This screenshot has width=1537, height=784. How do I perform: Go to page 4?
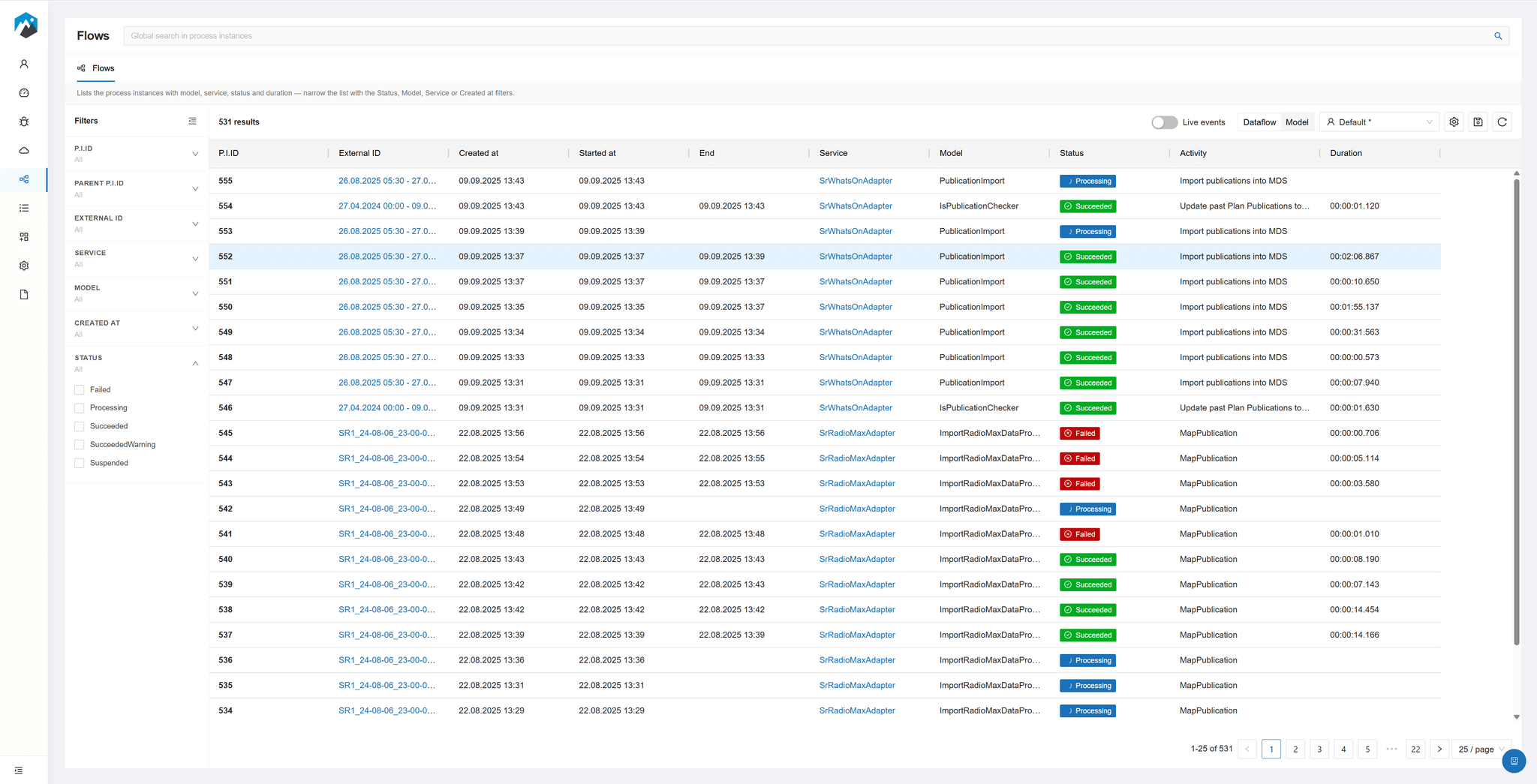1343,749
